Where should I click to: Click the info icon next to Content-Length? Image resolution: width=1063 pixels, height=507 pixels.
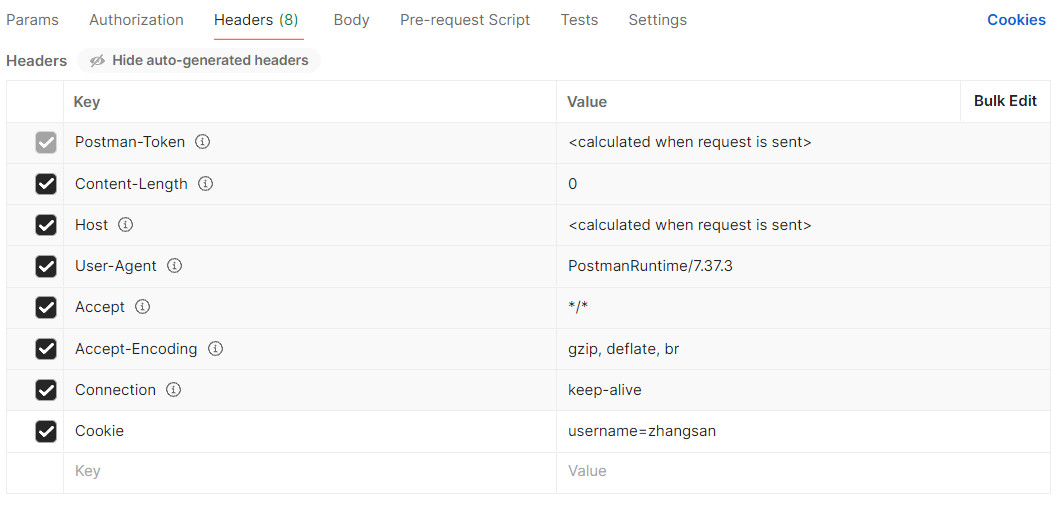tap(205, 184)
